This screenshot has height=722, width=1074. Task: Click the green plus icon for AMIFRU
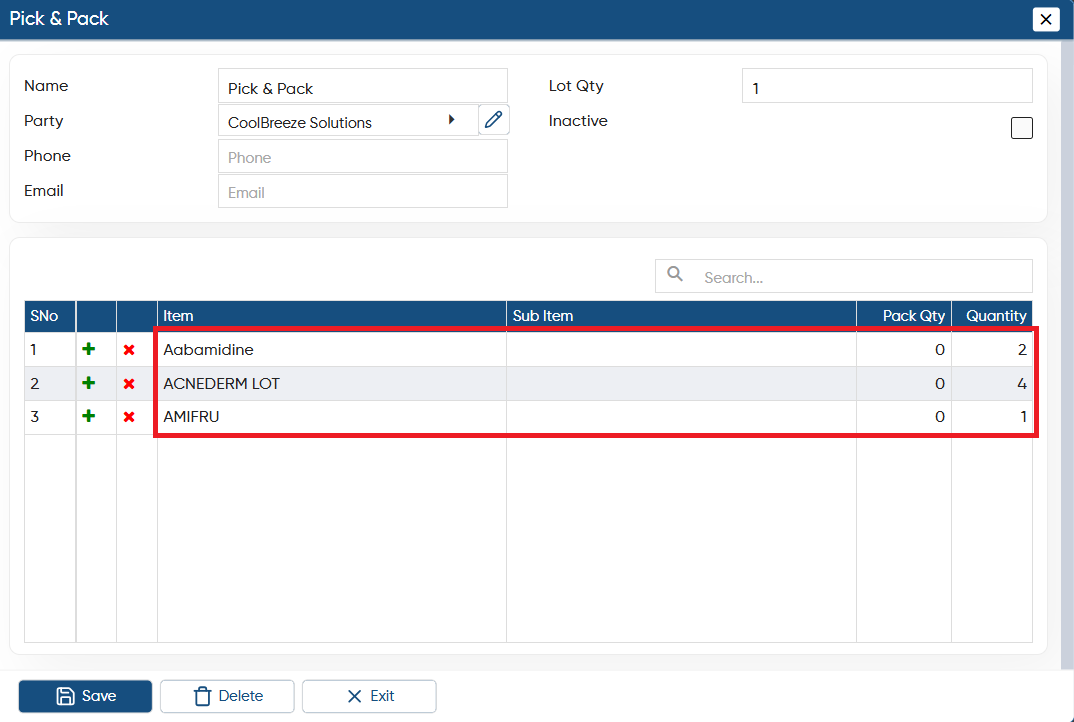[x=88, y=416]
